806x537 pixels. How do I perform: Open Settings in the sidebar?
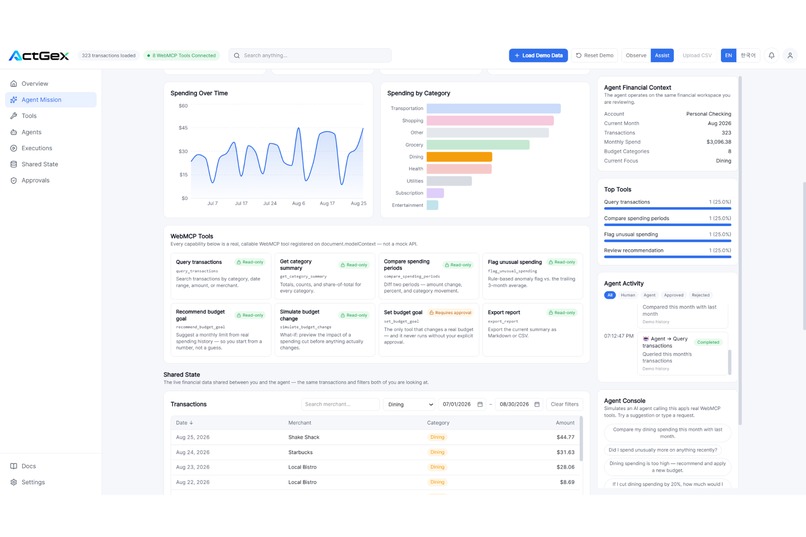(51, 482)
